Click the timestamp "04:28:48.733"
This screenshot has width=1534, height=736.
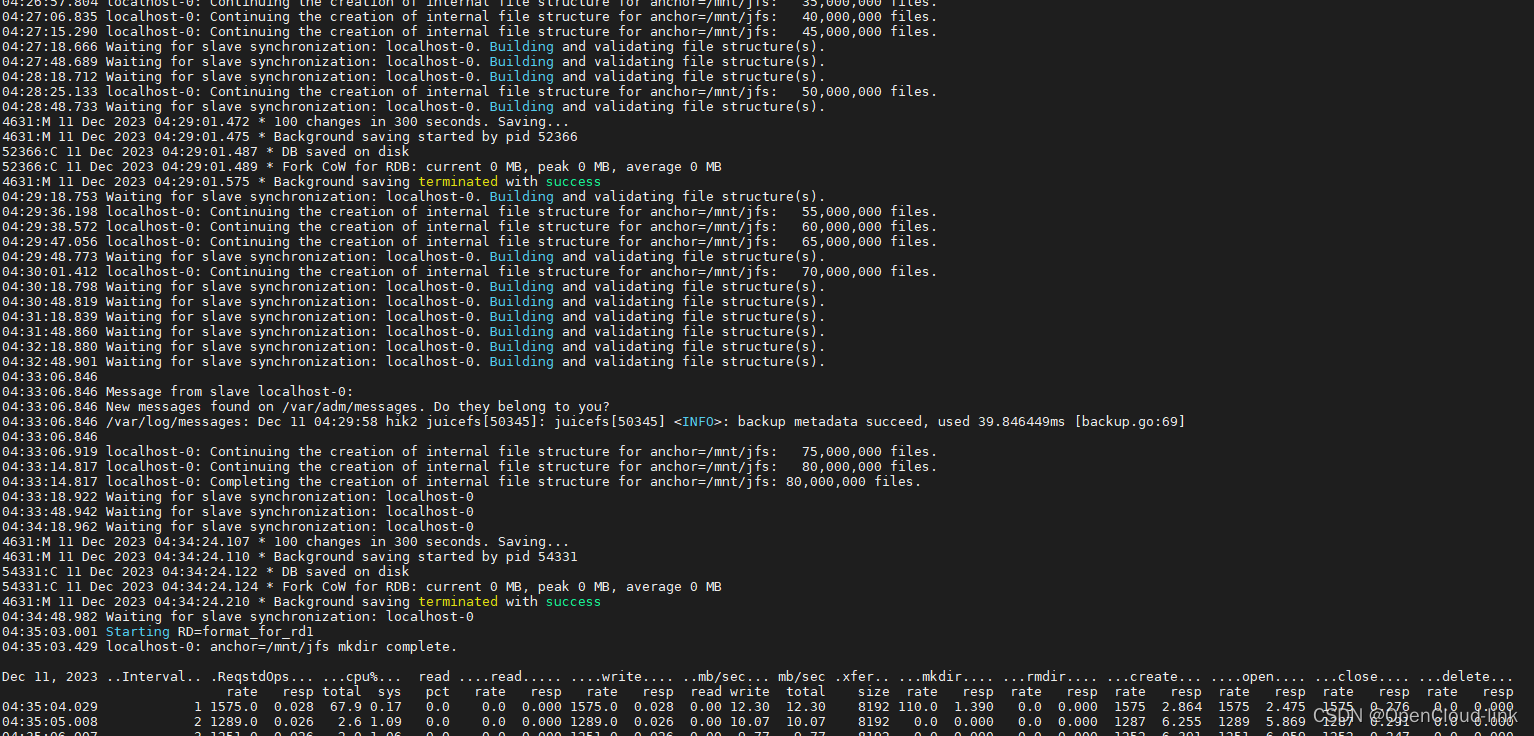coord(50,107)
